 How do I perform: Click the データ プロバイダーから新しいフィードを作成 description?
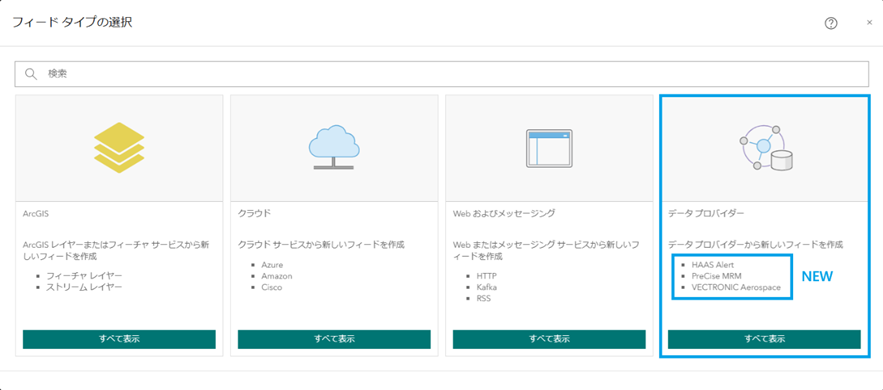pos(755,245)
